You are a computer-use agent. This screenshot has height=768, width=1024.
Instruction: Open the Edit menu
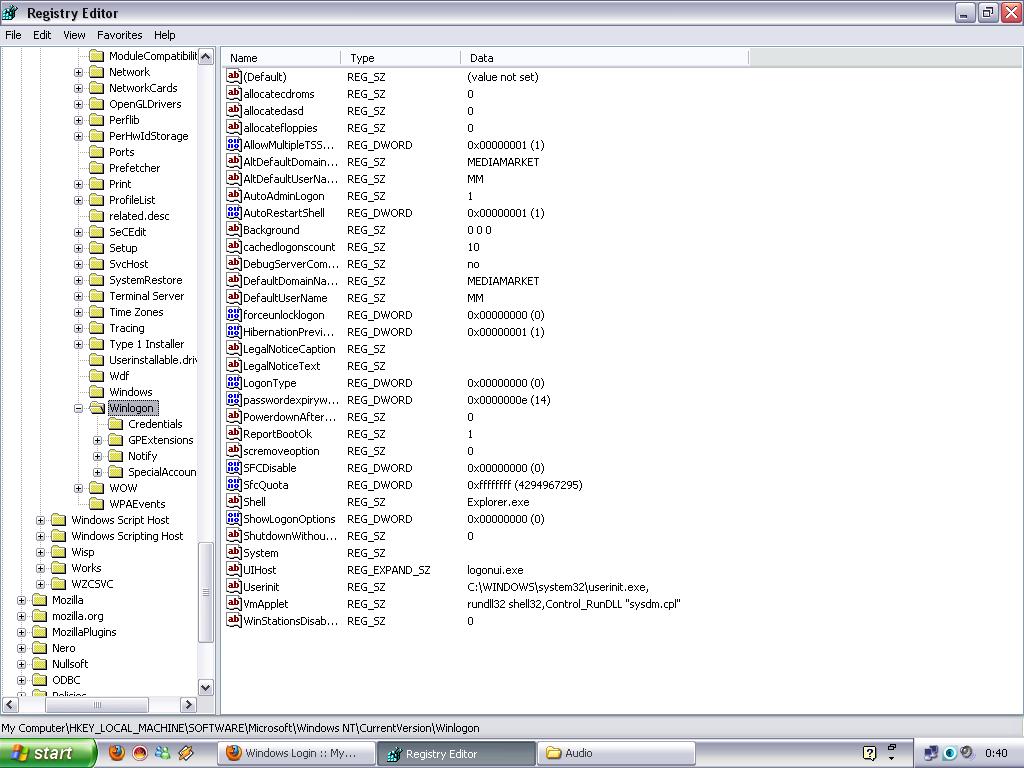pyautogui.click(x=42, y=35)
